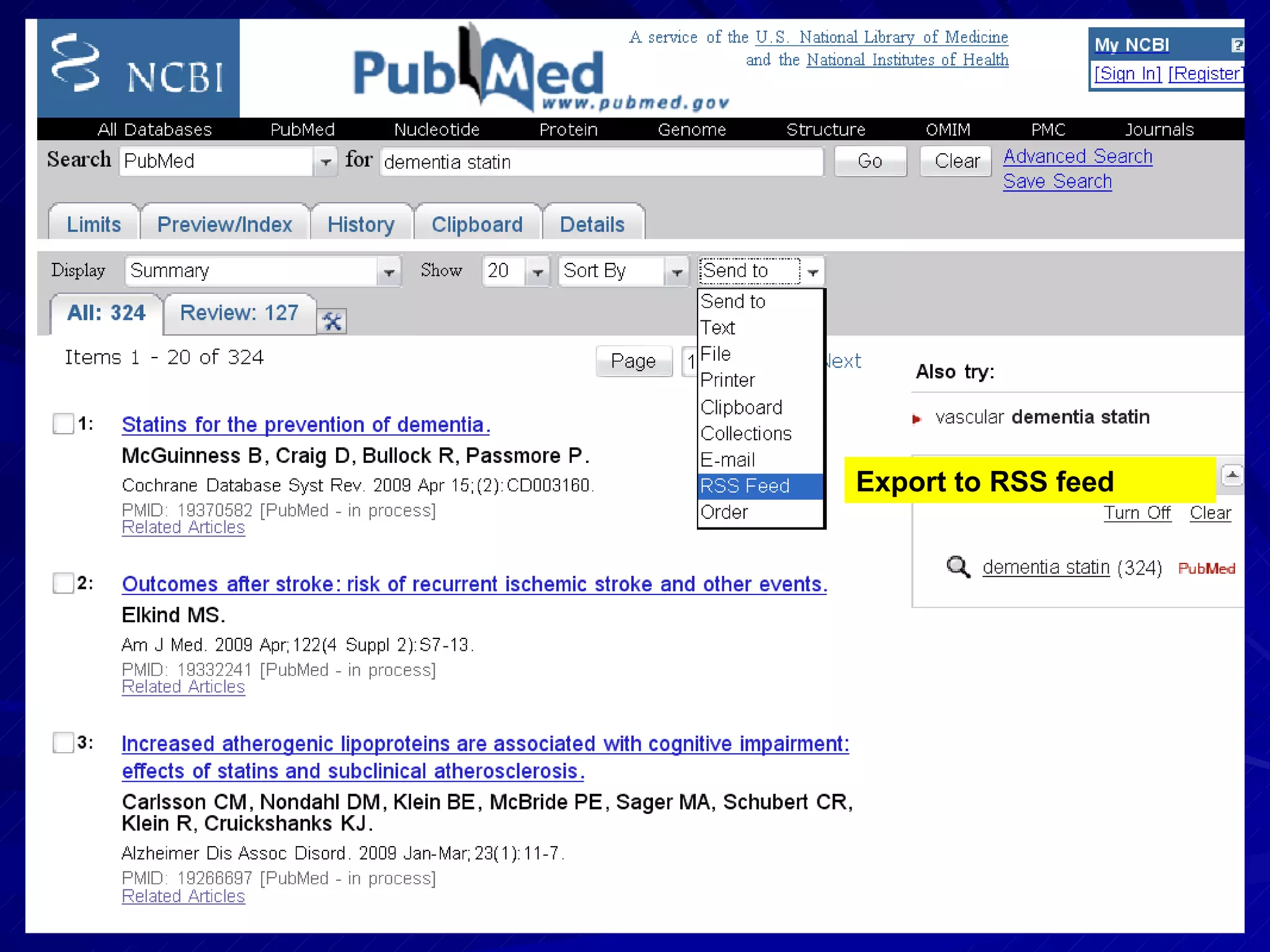Click magnifier icon beside dementia statin

pos(958,566)
